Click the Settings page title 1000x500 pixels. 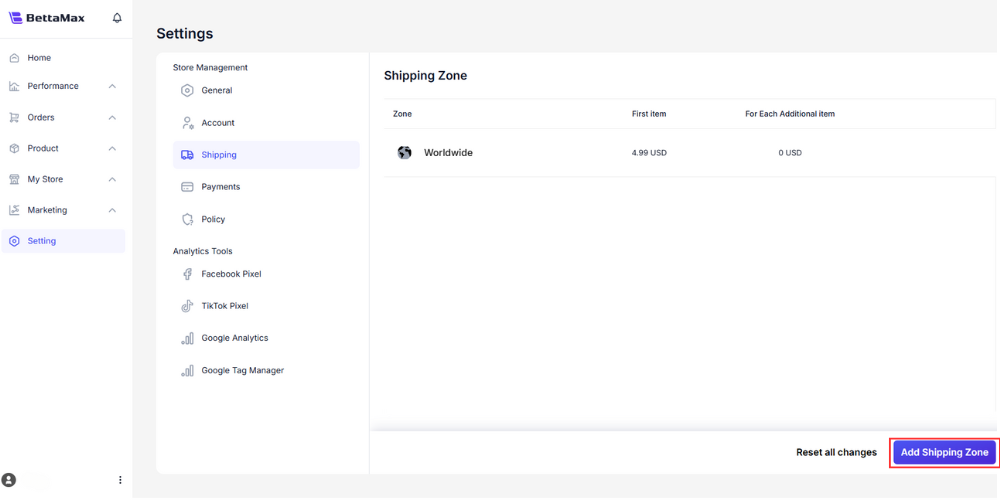(185, 34)
